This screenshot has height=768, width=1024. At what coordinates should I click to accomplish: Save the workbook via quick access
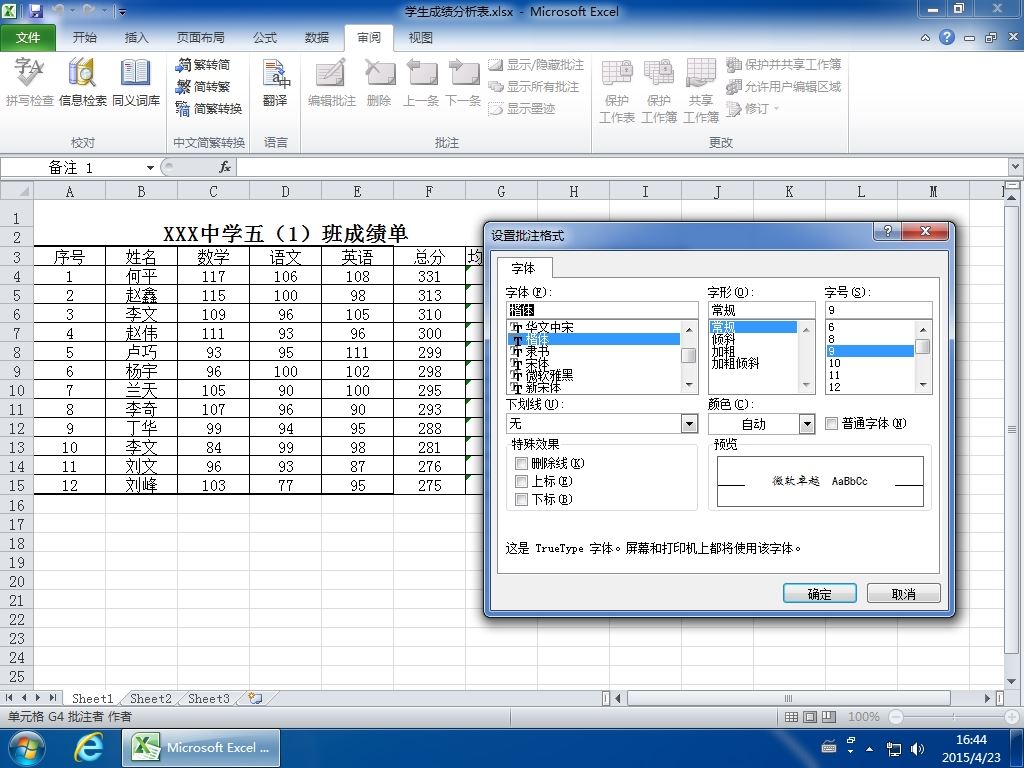click(36, 11)
